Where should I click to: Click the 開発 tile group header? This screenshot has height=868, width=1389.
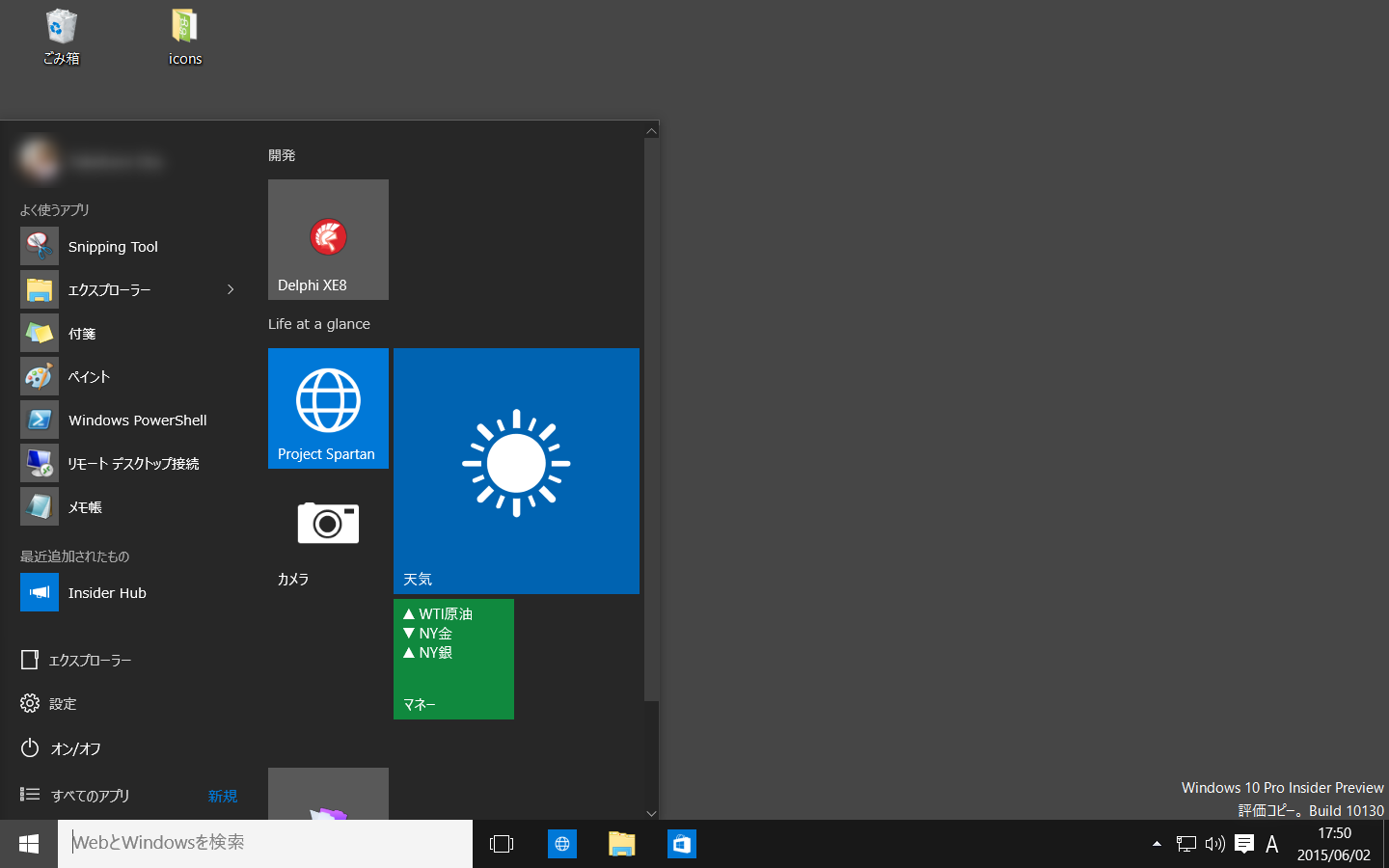[x=282, y=155]
